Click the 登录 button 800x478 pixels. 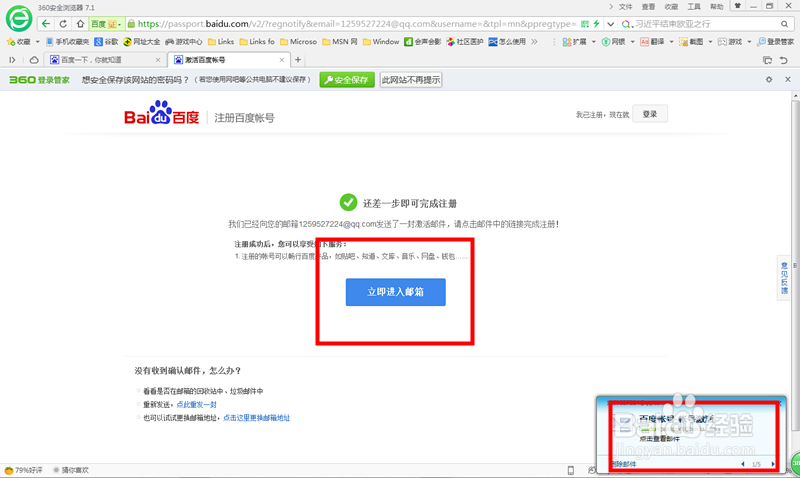click(x=649, y=114)
